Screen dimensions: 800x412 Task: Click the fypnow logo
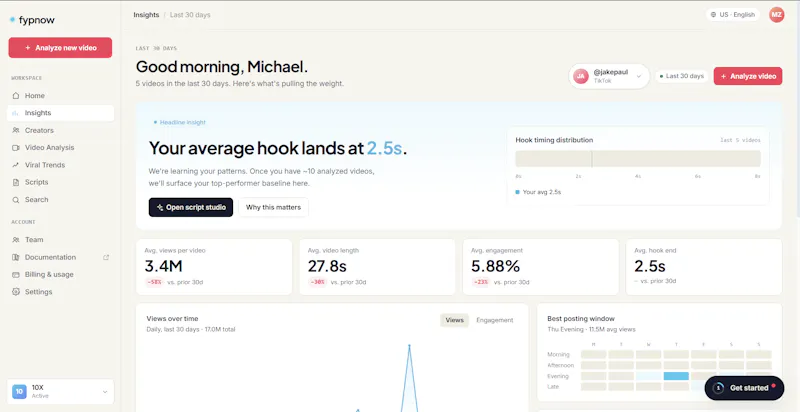tap(32, 20)
